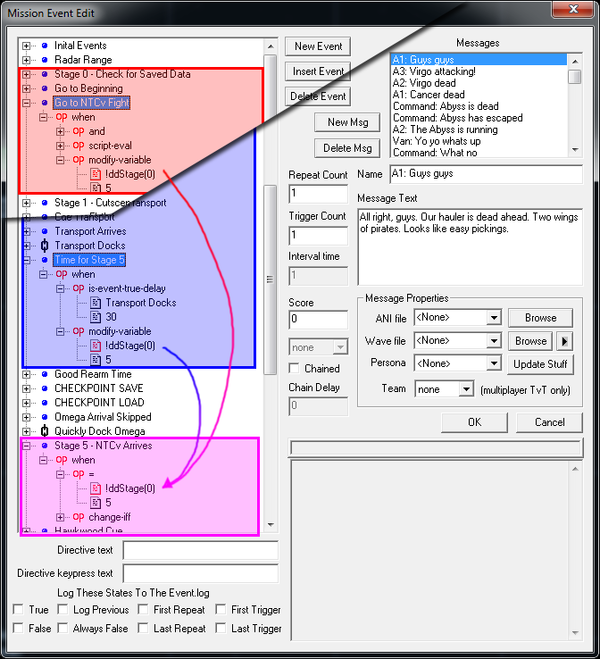600x659 pixels.
Task: Click the blue dot icon for CHECKPOINT SAVE
Action: point(44,388)
